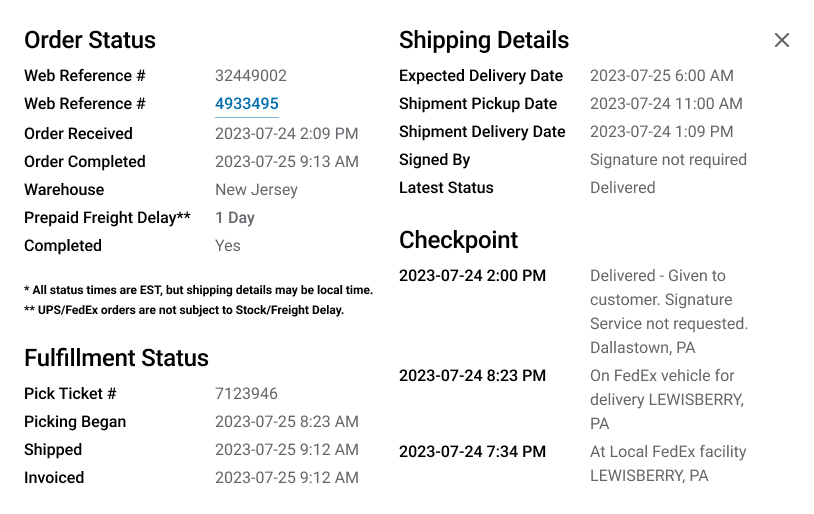This screenshot has width=814, height=514.
Task: Select the New Jersey warehouse value
Action: tap(256, 190)
